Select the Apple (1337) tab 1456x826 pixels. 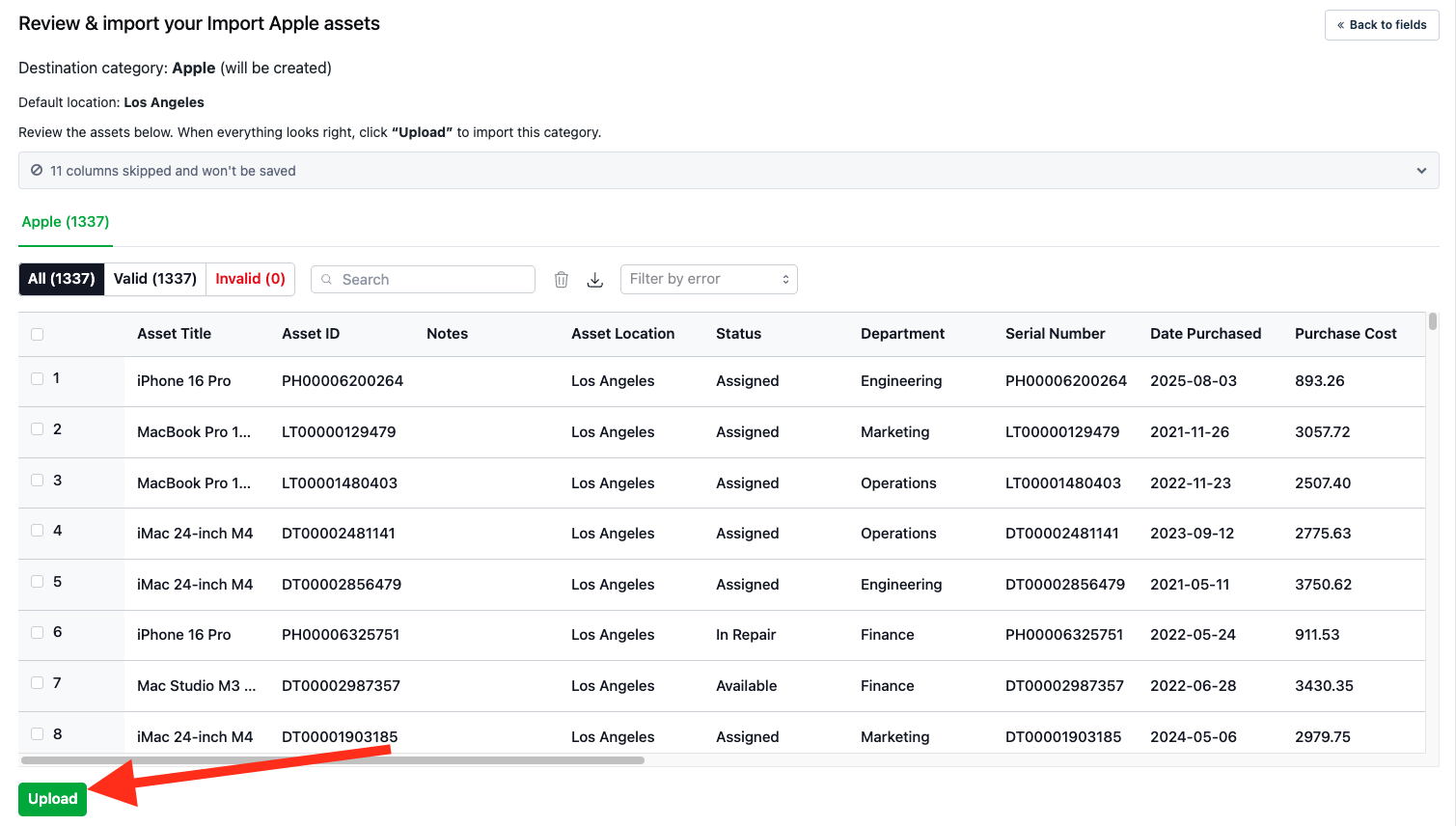66,222
